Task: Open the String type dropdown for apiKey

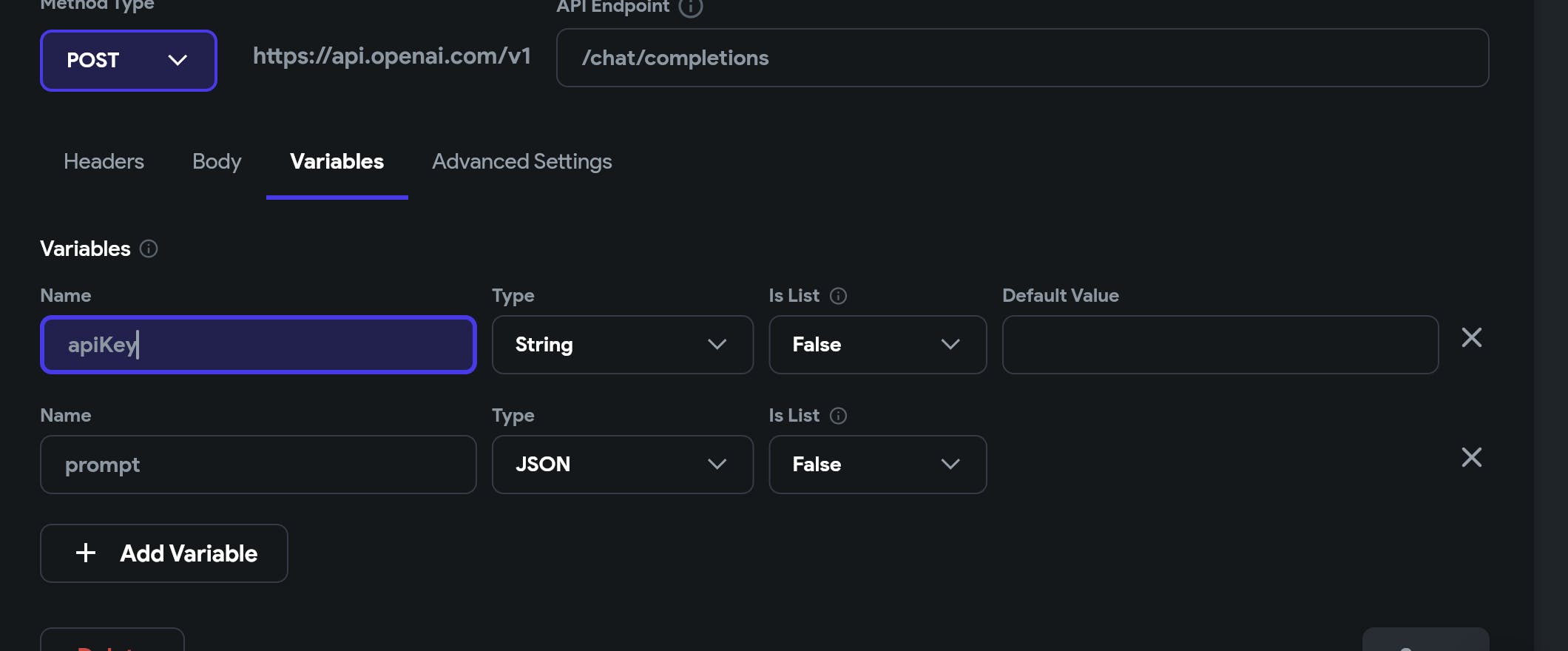Action: point(622,345)
